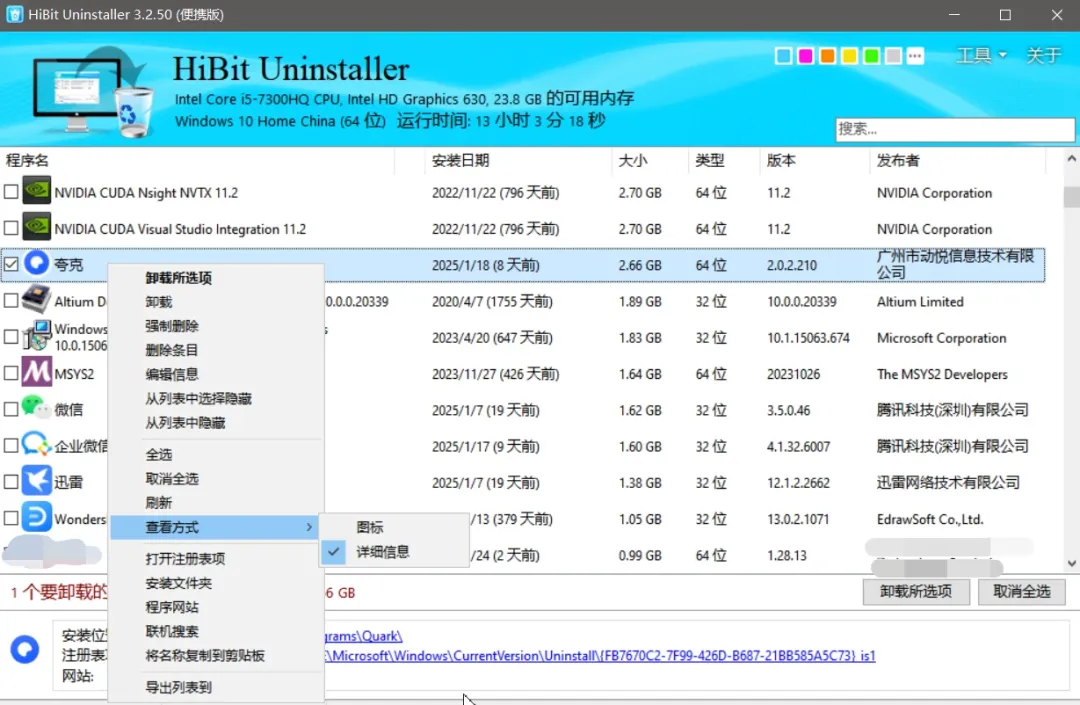Click the 卸载所选项 button

(x=915, y=591)
